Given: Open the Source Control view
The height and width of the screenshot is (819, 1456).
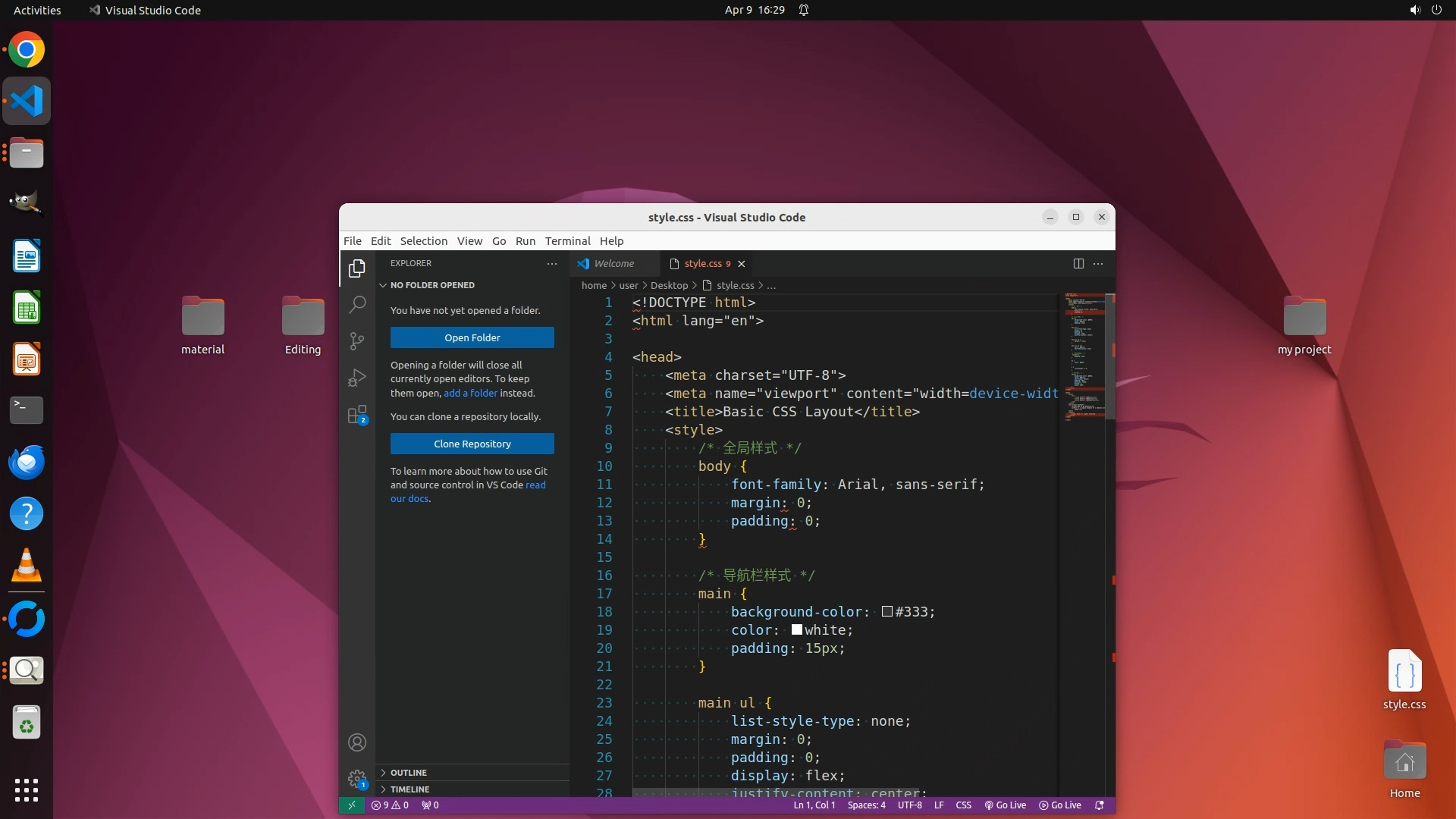Looking at the screenshot, I should pos(357,341).
